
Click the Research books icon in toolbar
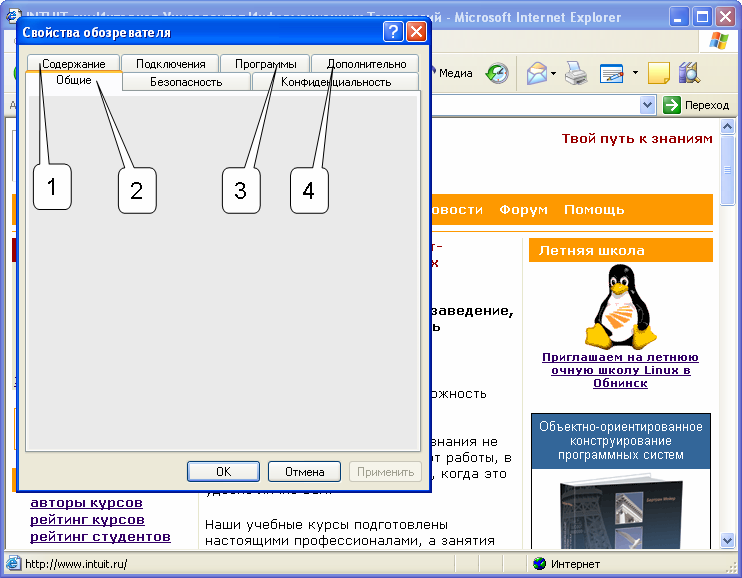(689, 73)
